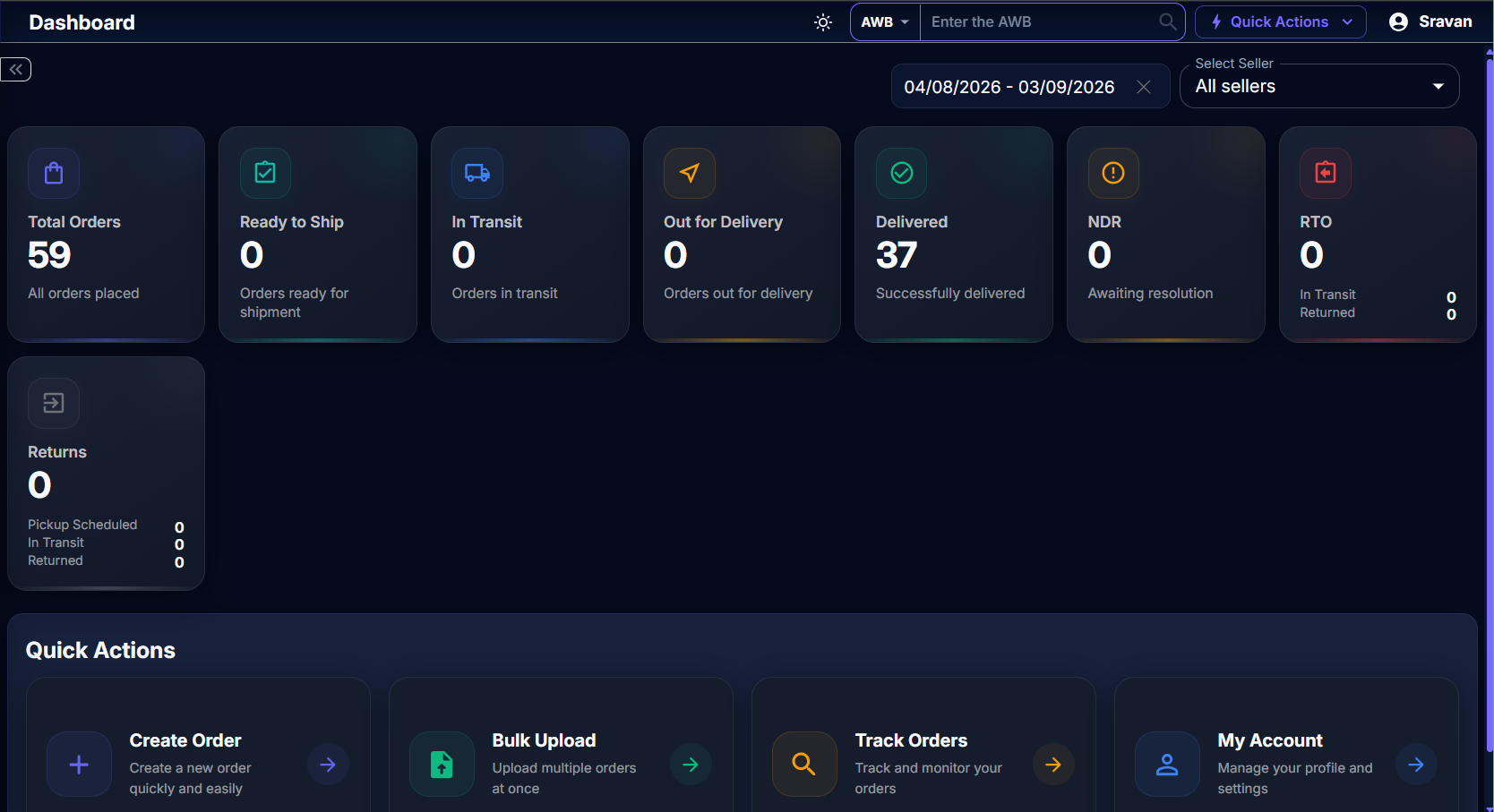Click the Track Orders arrow button
The width and height of the screenshot is (1494, 812).
1053,765
